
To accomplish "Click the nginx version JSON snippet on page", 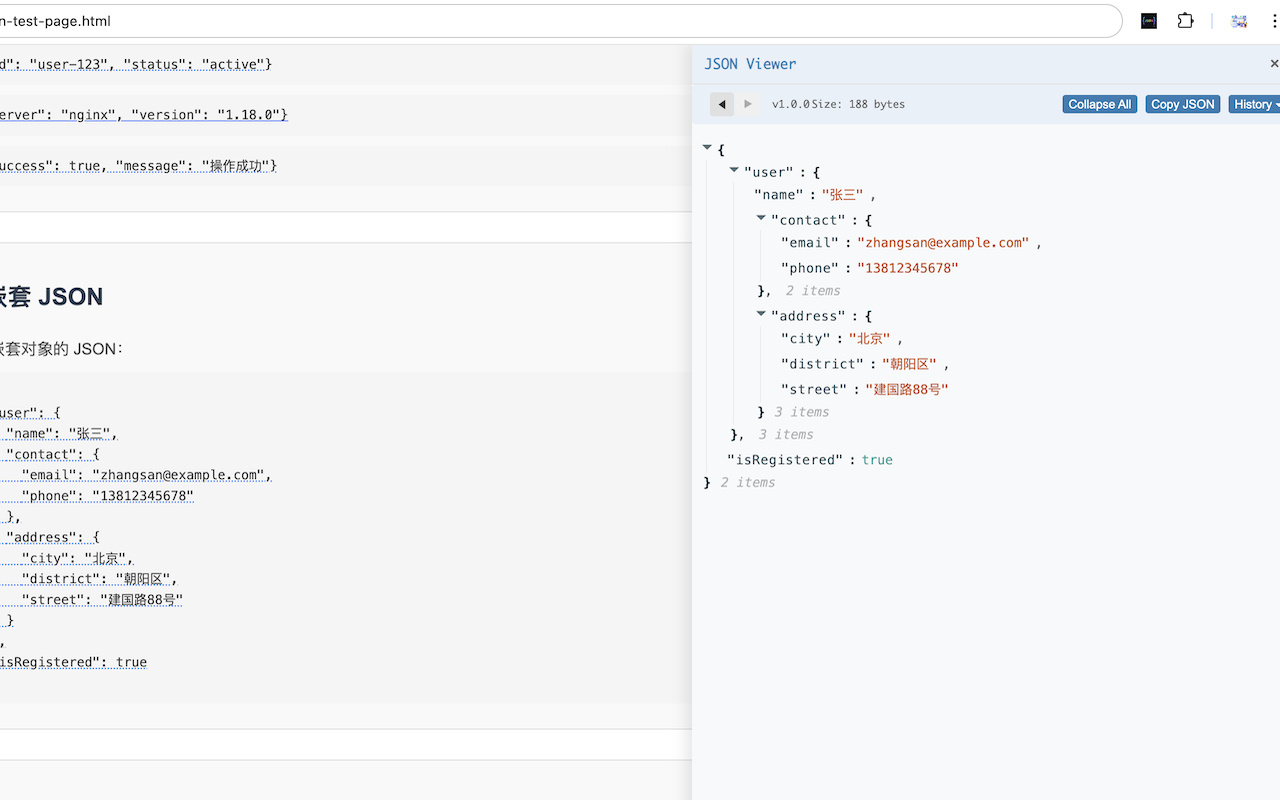I will click(143, 115).
